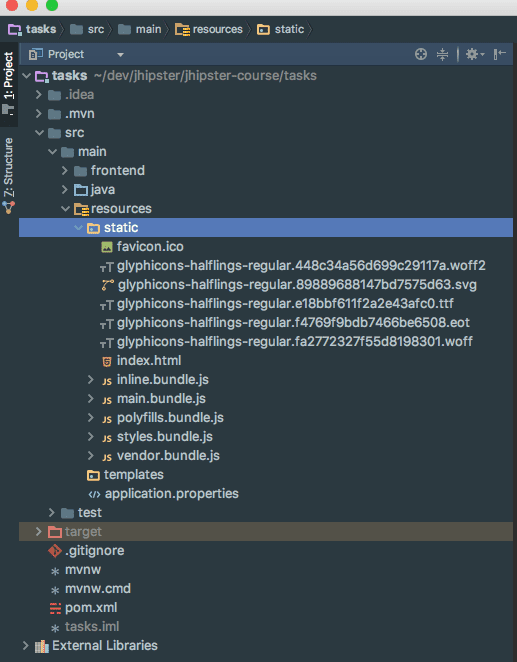Select the mvnw file
The image size is (517, 662).
[x=83, y=570]
